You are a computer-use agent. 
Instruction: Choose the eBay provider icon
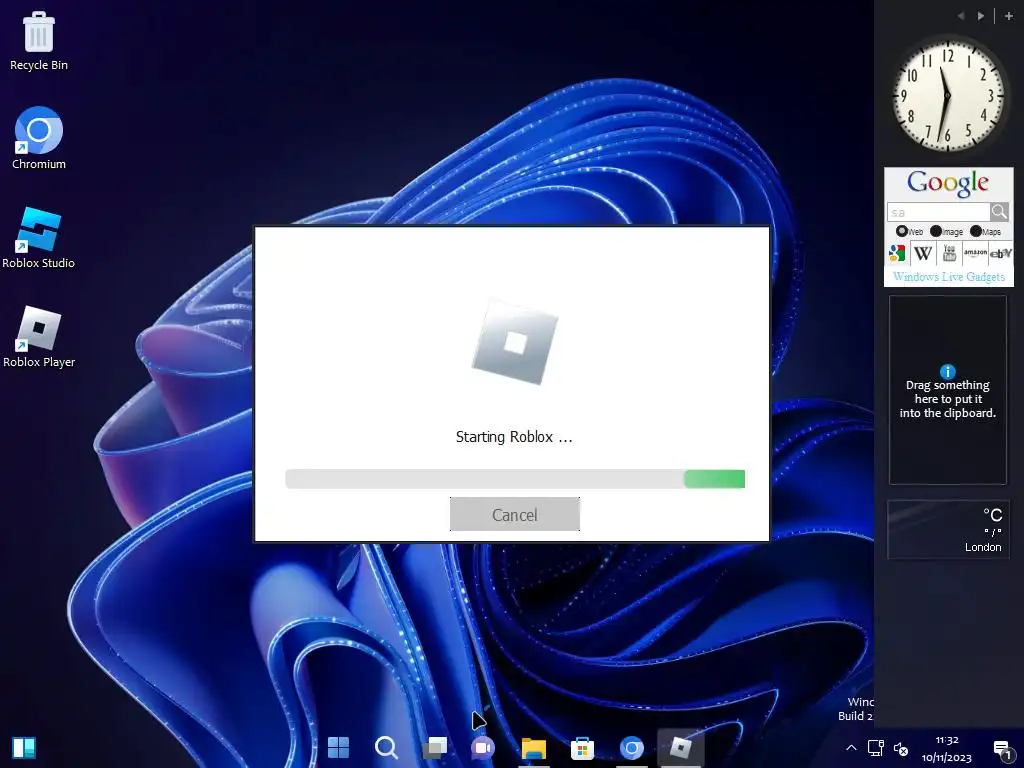pos(1000,253)
